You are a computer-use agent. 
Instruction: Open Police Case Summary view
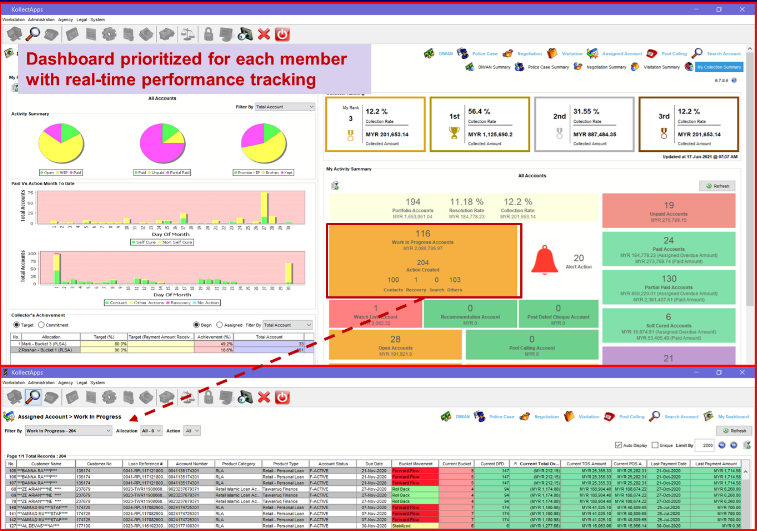pyautogui.click(x=542, y=67)
